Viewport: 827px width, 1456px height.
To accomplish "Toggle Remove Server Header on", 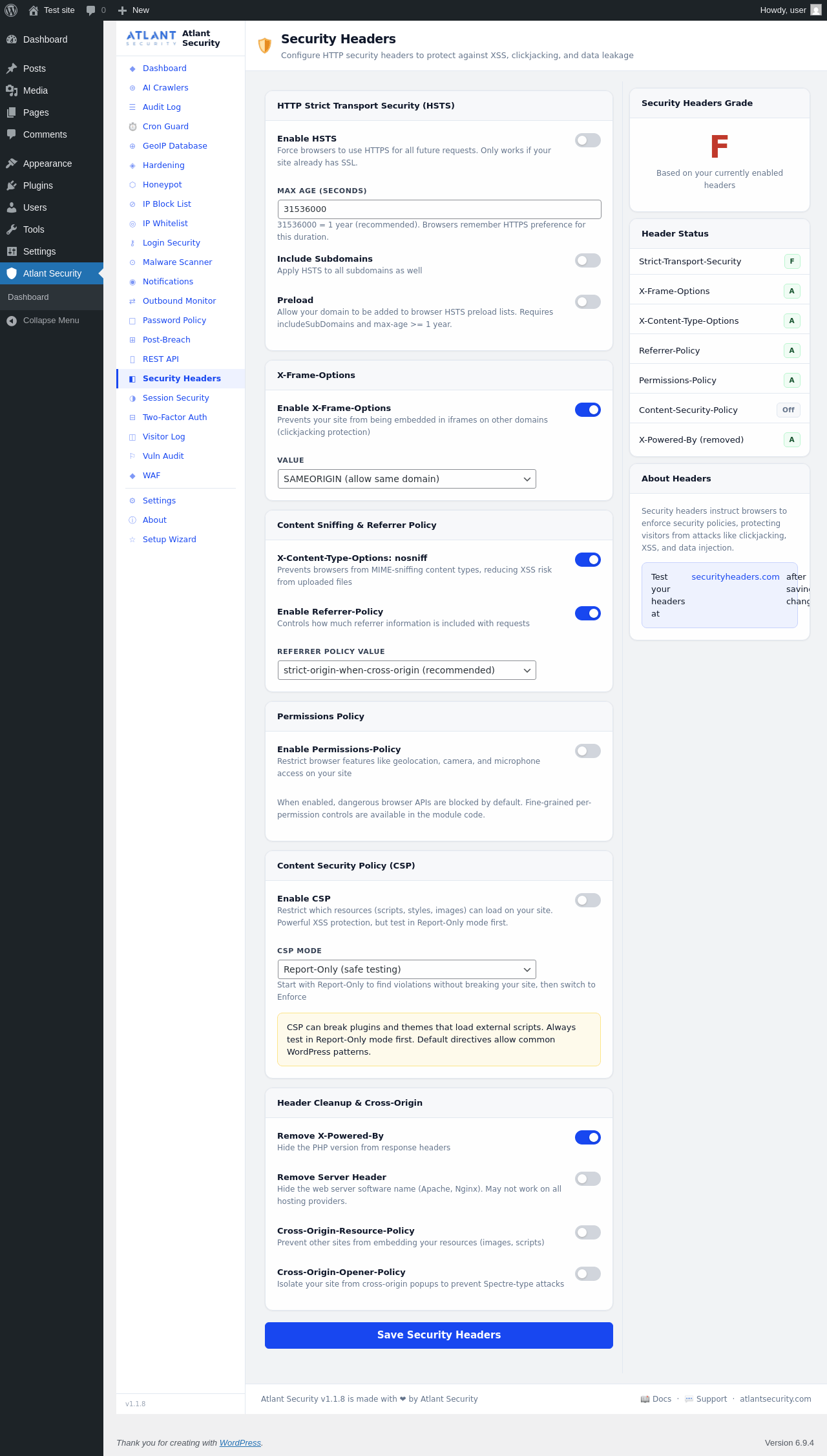I will click(588, 1179).
